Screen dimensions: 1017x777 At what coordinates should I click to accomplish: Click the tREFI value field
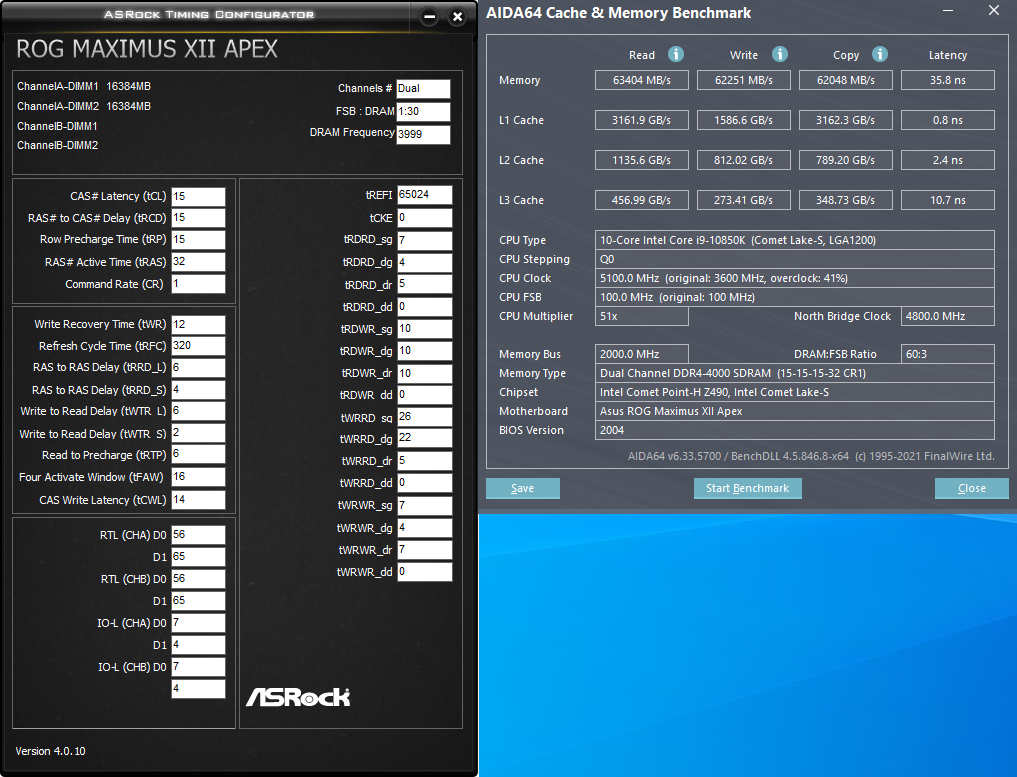point(425,195)
